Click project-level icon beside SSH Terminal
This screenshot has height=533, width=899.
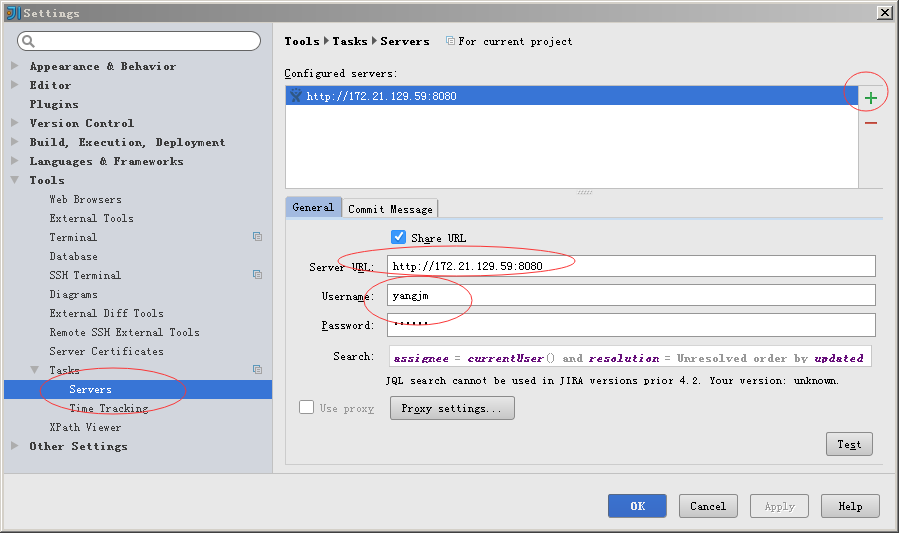(x=257, y=275)
